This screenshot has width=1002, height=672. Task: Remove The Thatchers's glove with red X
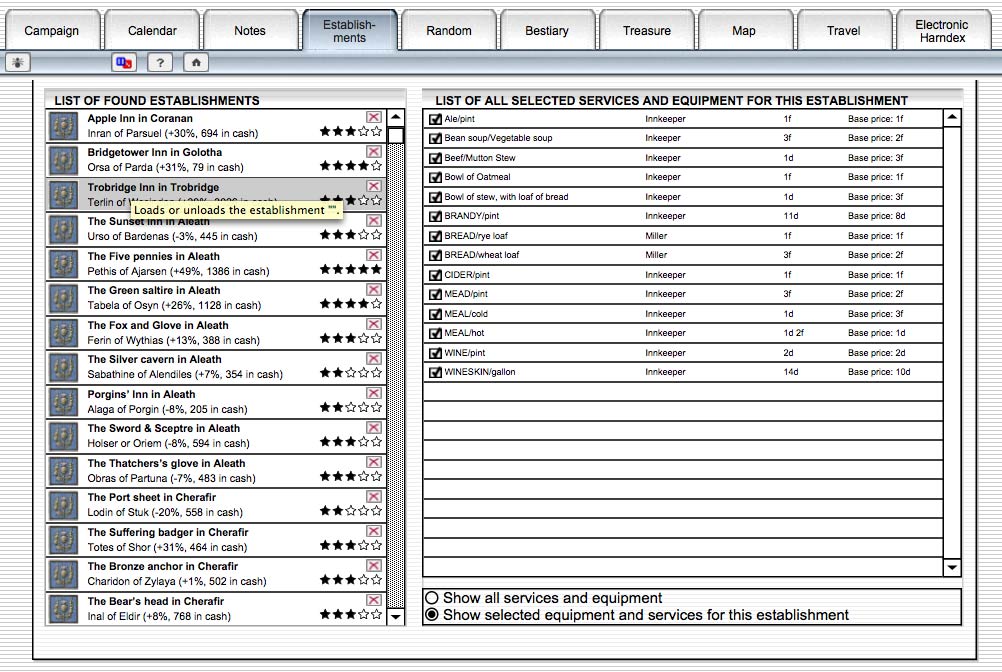pyautogui.click(x=374, y=462)
